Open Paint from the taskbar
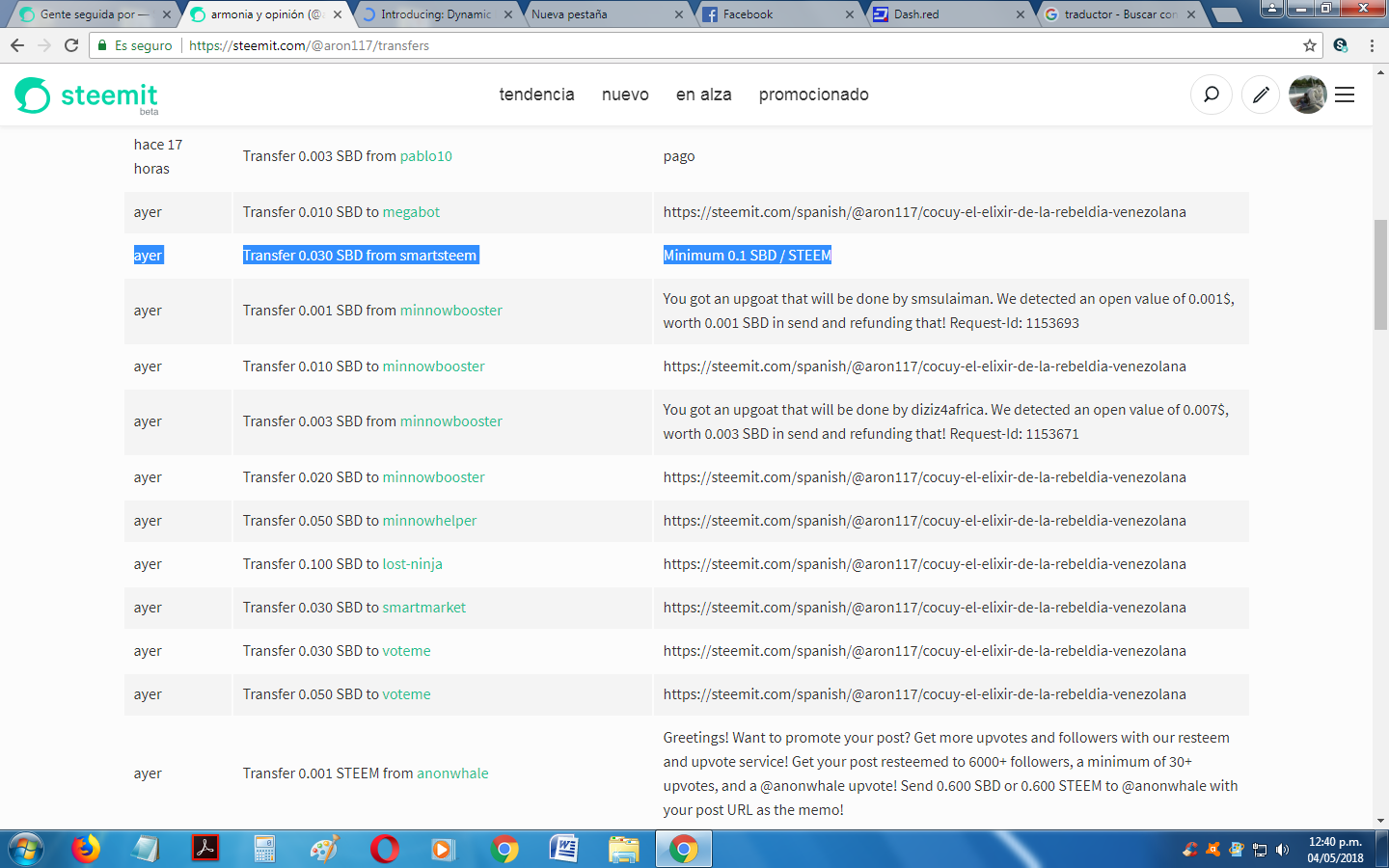The height and width of the screenshot is (868, 1389). pyautogui.click(x=325, y=849)
